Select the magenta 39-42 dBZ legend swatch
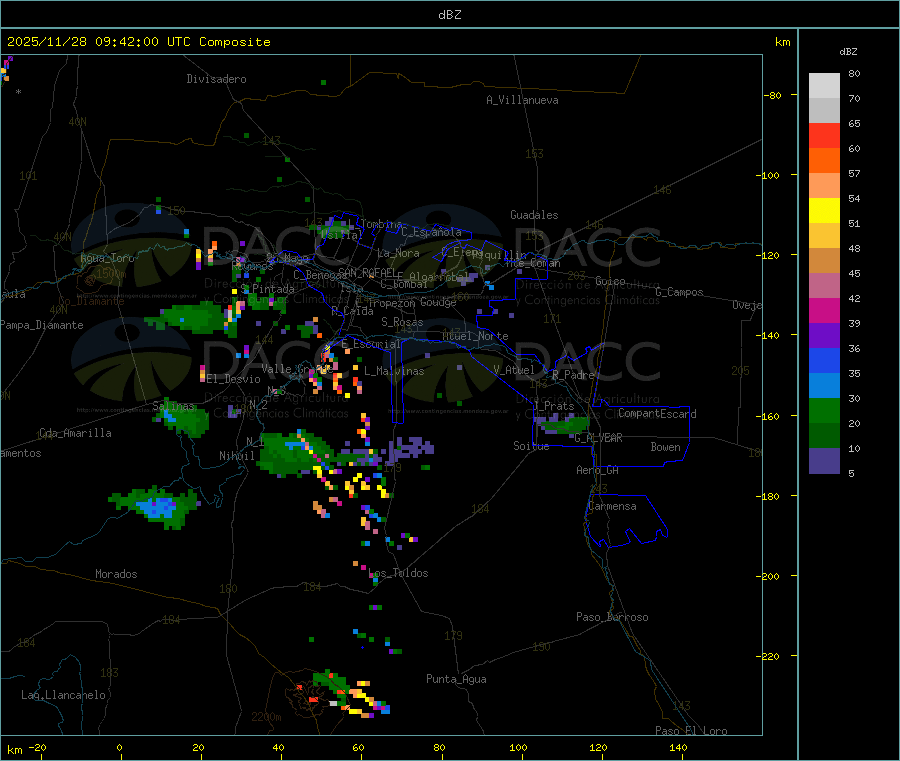This screenshot has width=900, height=761. click(x=824, y=310)
